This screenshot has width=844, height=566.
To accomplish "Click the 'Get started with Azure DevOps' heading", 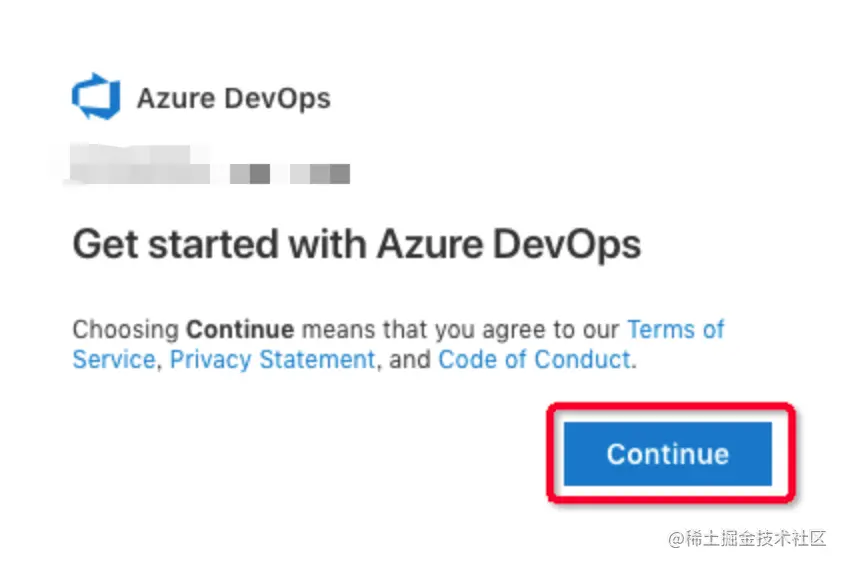I will click(357, 245).
